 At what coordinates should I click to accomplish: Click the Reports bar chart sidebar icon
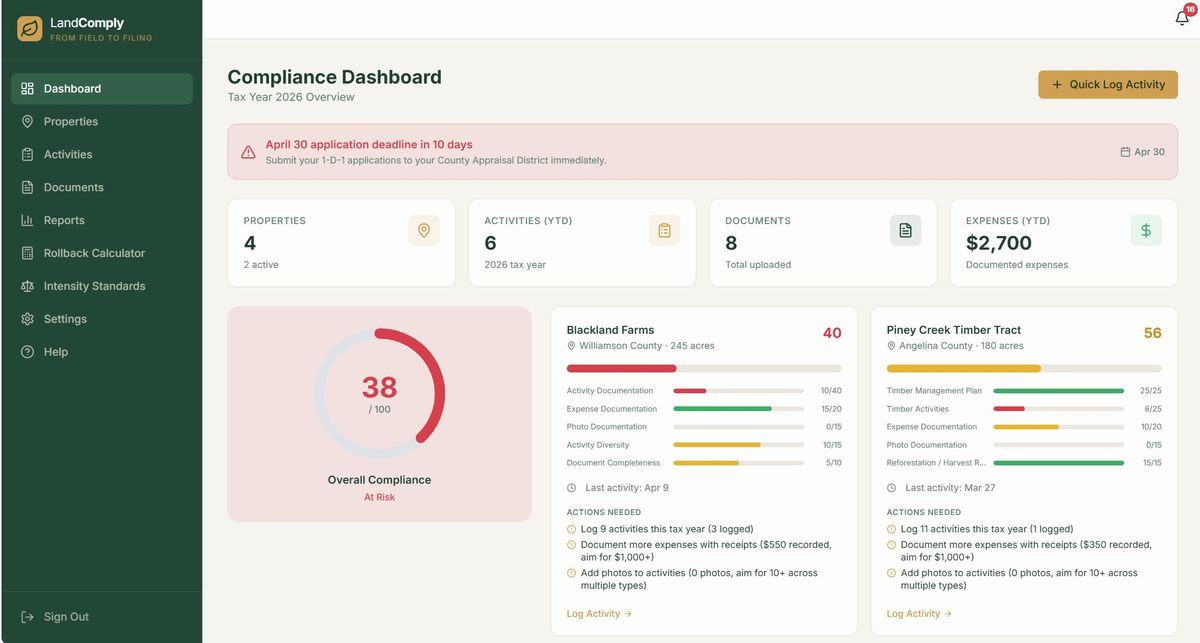[27, 220]
